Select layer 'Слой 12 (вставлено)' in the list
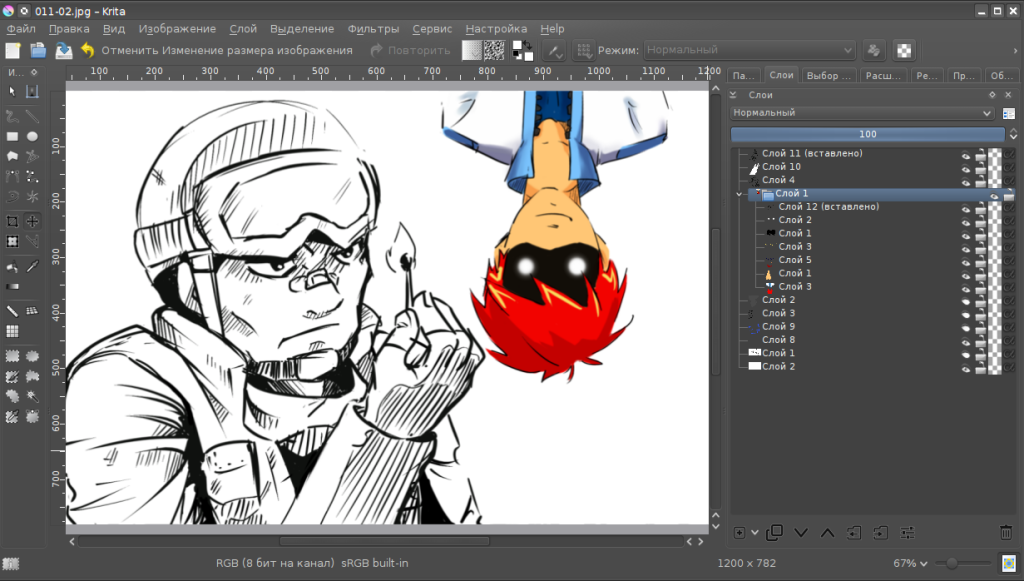The width and height of the screenshot is (1024, 581). pyautogui.click(x=829, y=207)
